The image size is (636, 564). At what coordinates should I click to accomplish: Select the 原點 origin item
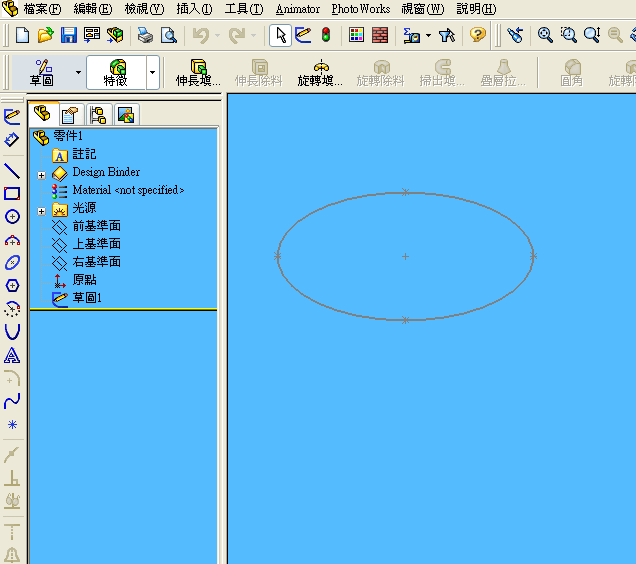pyautogui.click(x=84, y=280)
